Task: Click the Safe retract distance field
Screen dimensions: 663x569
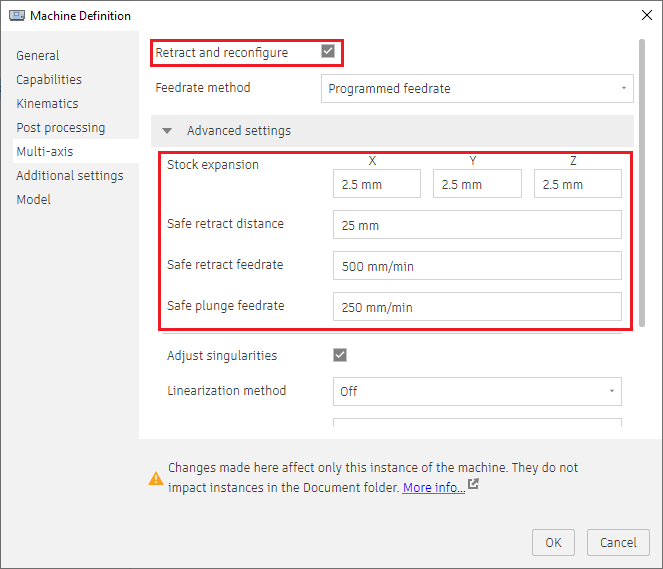Action: pos(477,224)
